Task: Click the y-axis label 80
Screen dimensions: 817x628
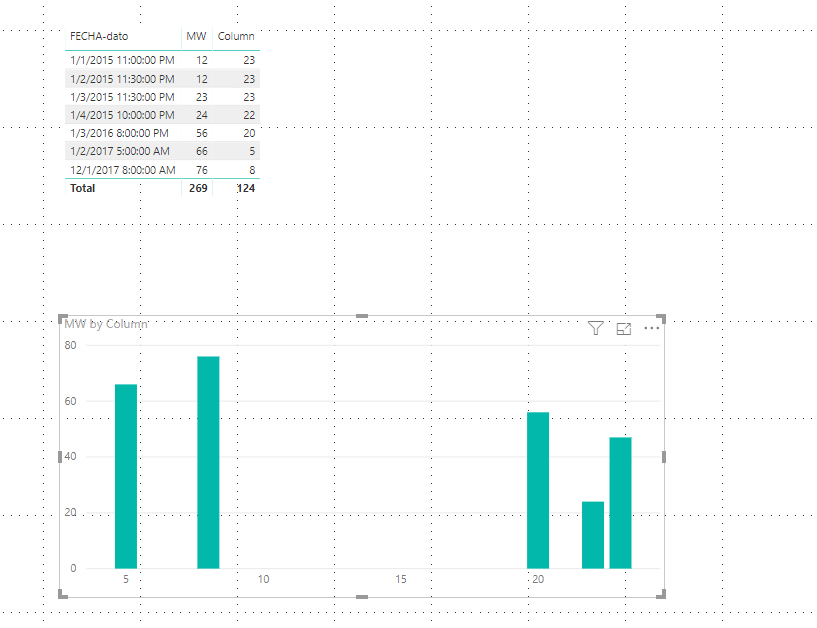Action: 70,345
